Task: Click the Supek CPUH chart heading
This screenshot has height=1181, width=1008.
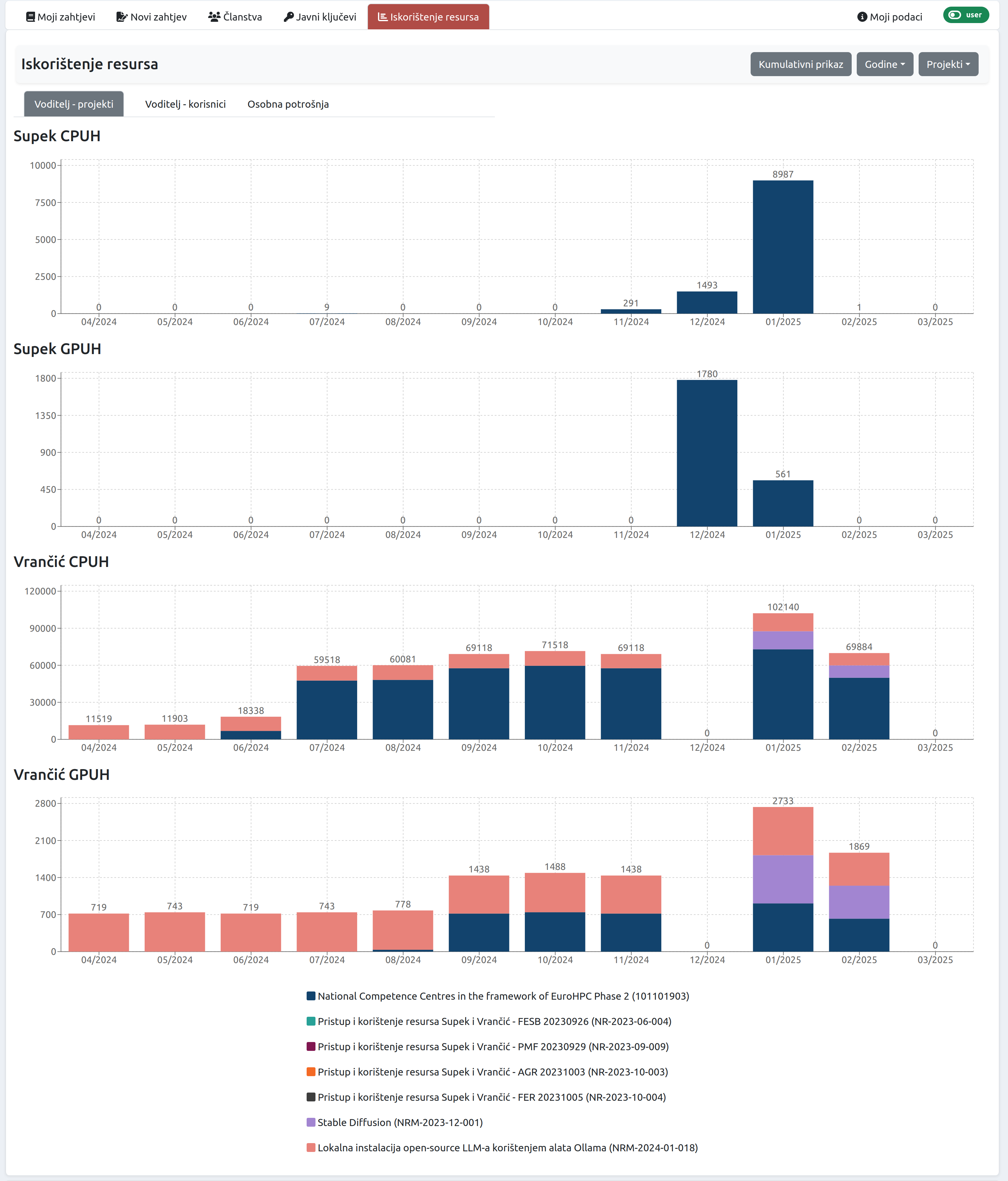Action: 57,136
